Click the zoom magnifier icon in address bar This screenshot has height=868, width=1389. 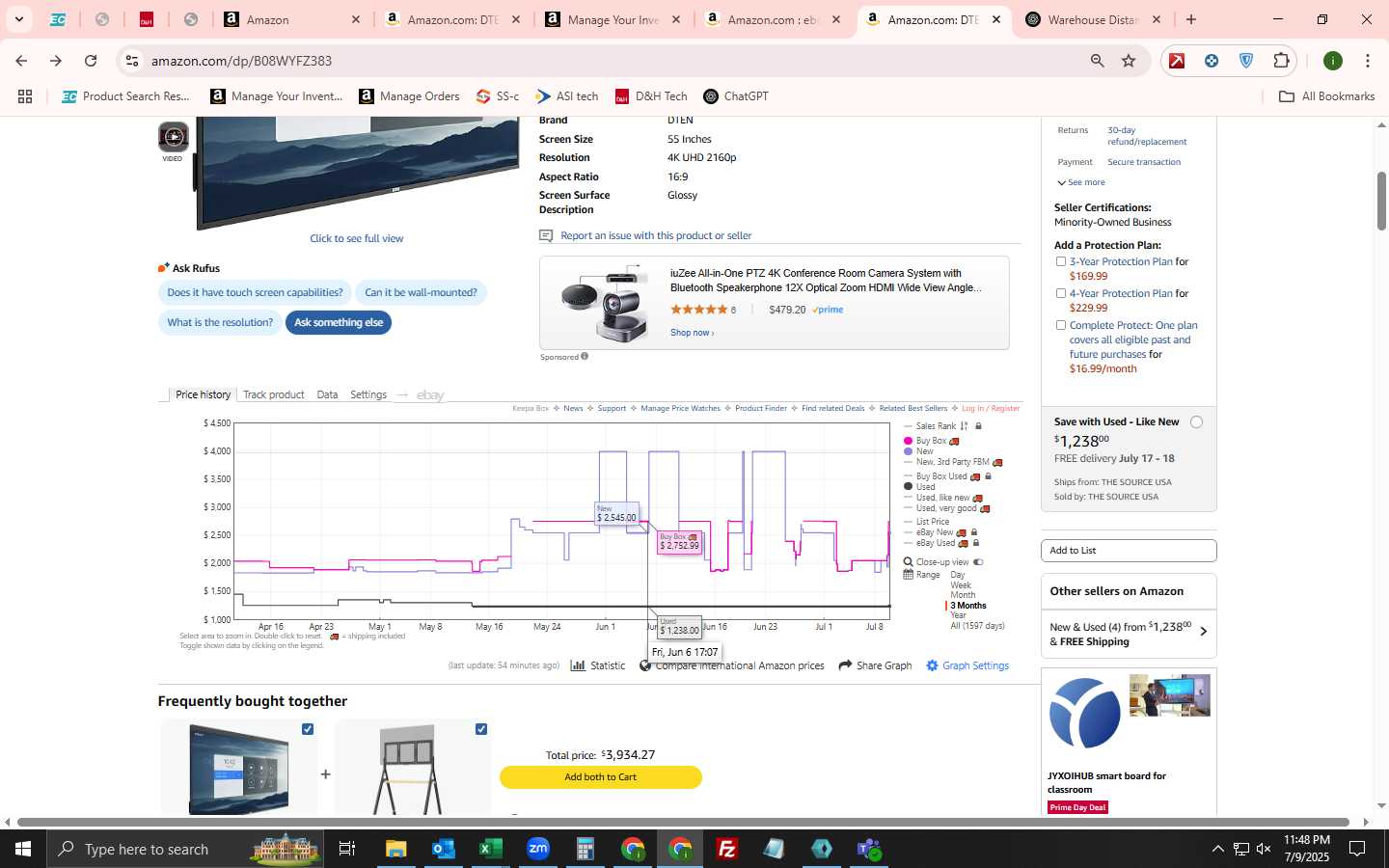click(1098, 61)
